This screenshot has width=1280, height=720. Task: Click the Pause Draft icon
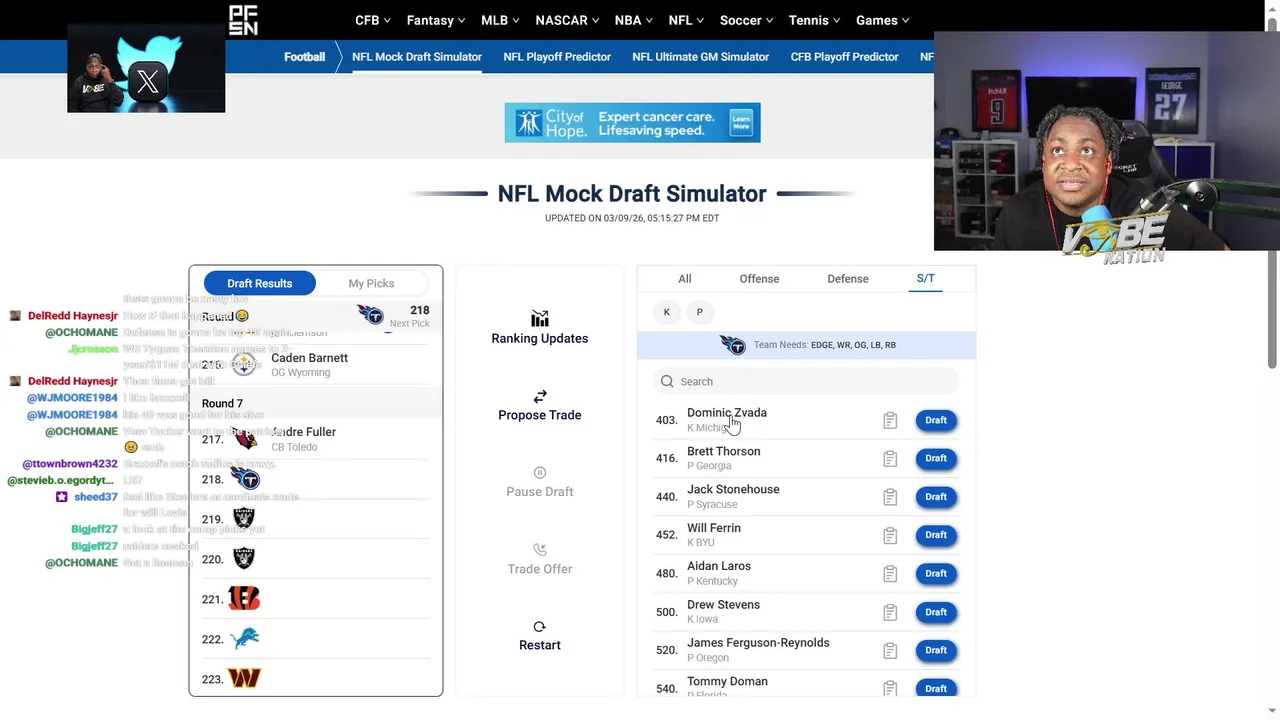(x=540, y=473)
